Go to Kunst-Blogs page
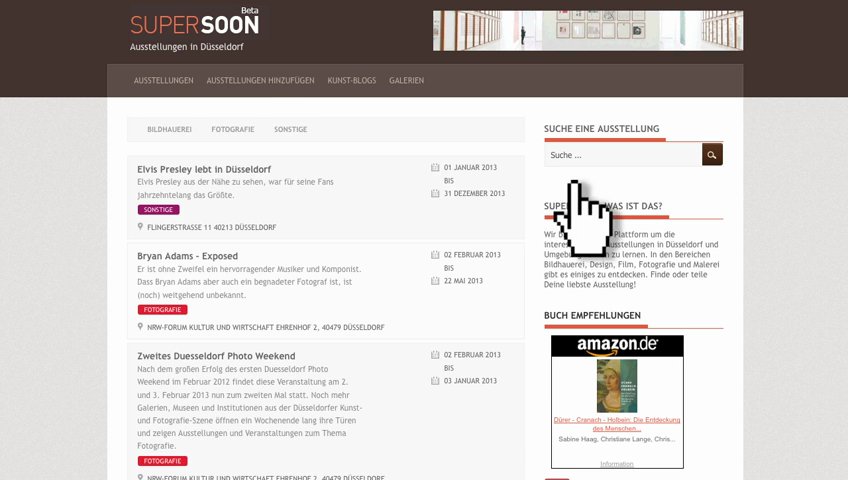This screenshot has width=848, height=480. tap(352, 80)
